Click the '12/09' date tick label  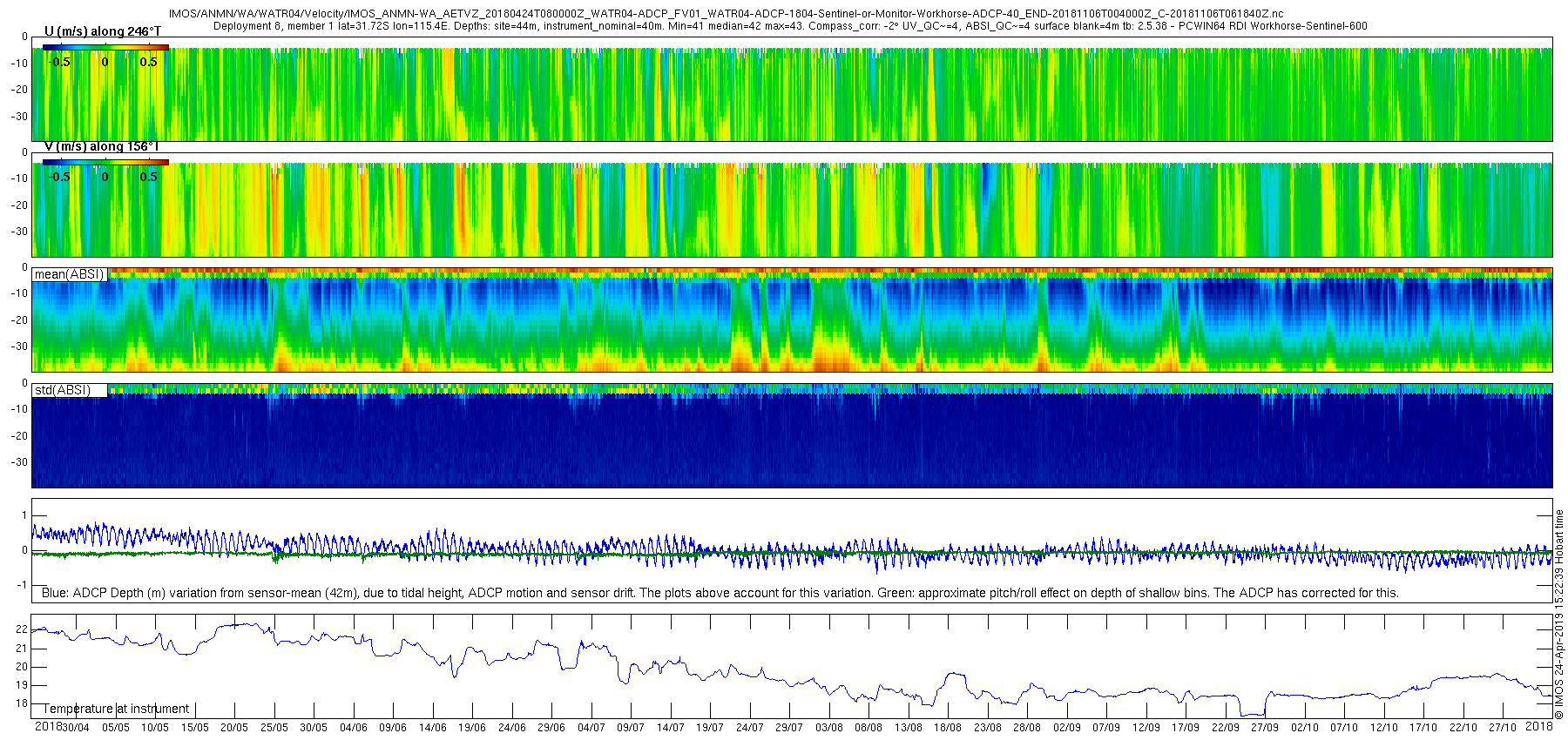point(1146,728)
